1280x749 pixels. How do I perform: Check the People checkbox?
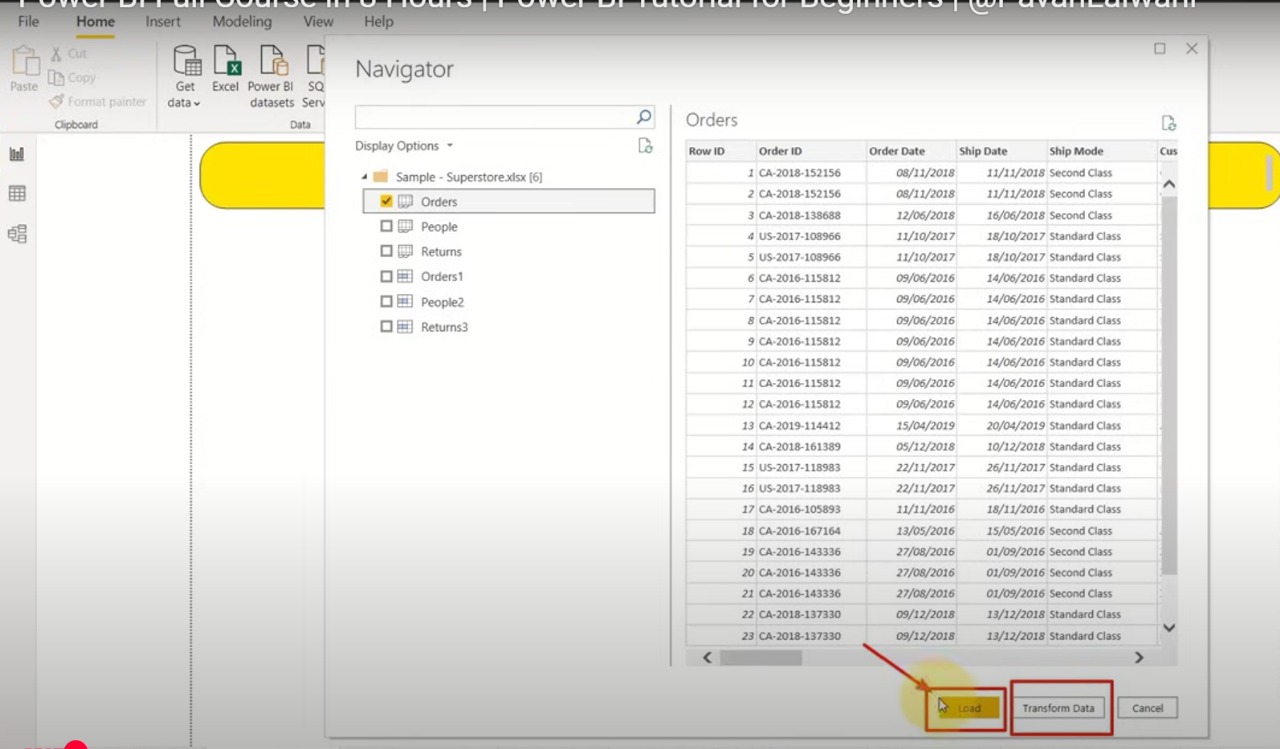click(x=387, y=226)
